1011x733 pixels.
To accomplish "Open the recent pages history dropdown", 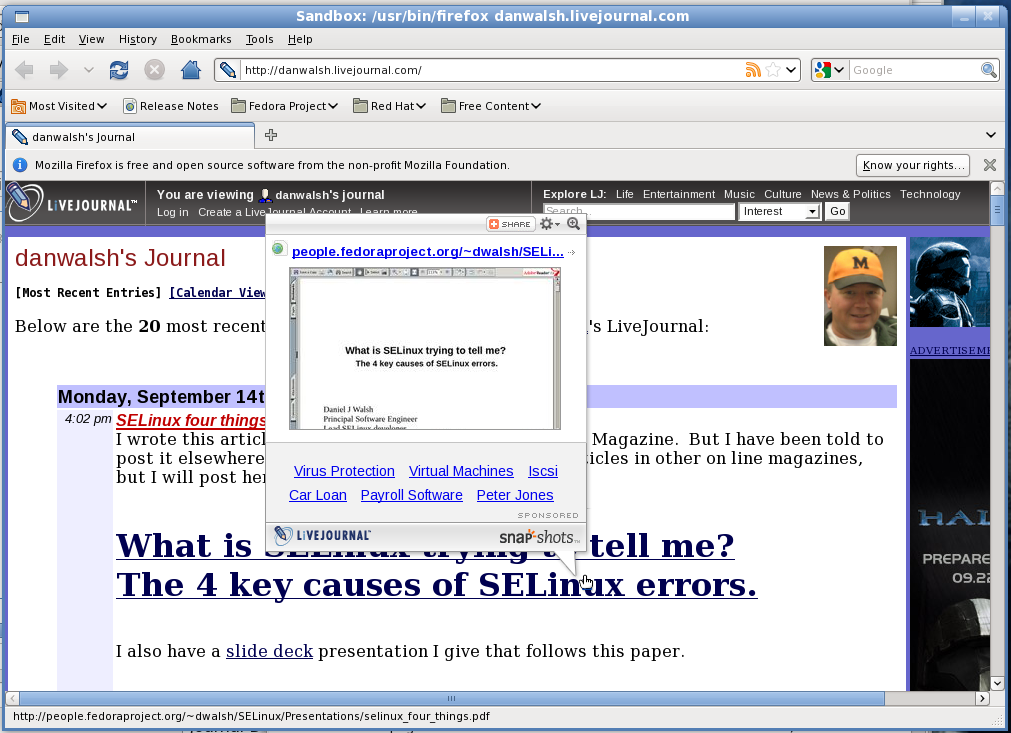I will tap(89, 70).
